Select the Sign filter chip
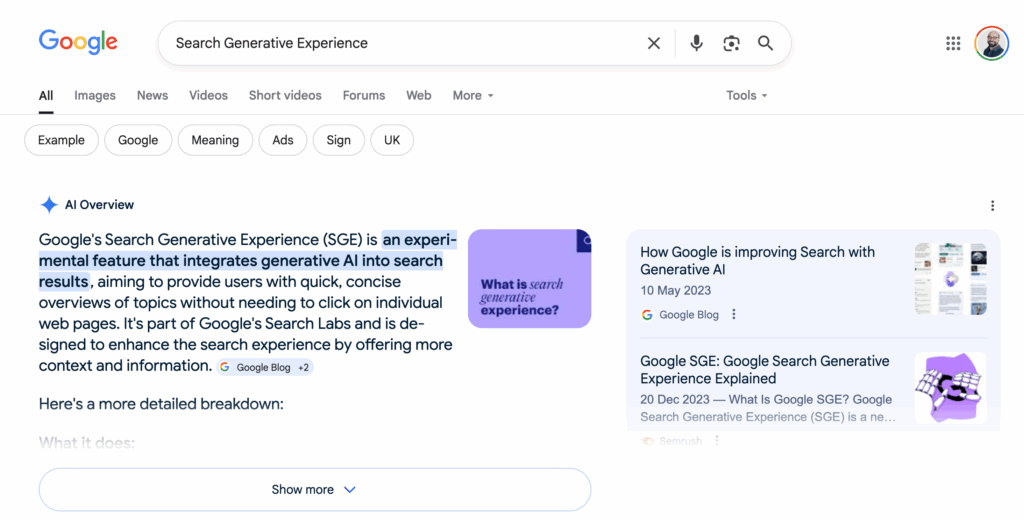 (x=338, y=140)
